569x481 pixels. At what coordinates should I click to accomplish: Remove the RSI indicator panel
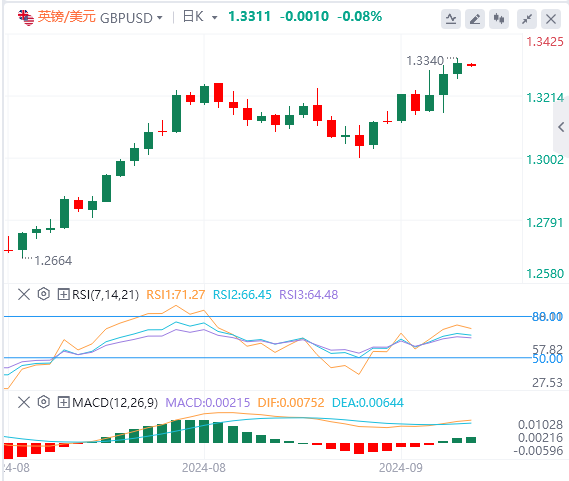(24, 294)
